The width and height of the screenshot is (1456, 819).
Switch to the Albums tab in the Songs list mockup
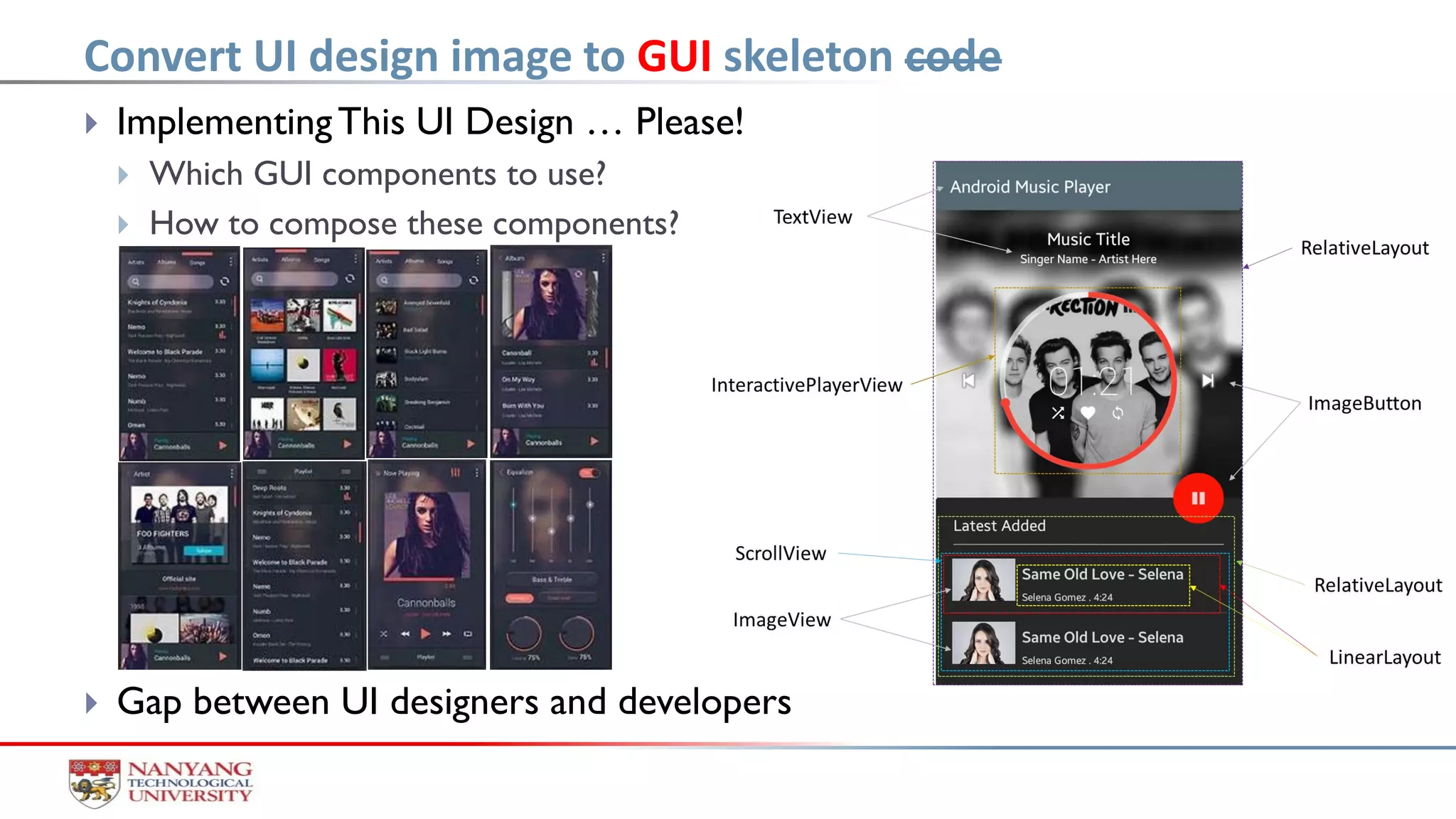(166, 262)
